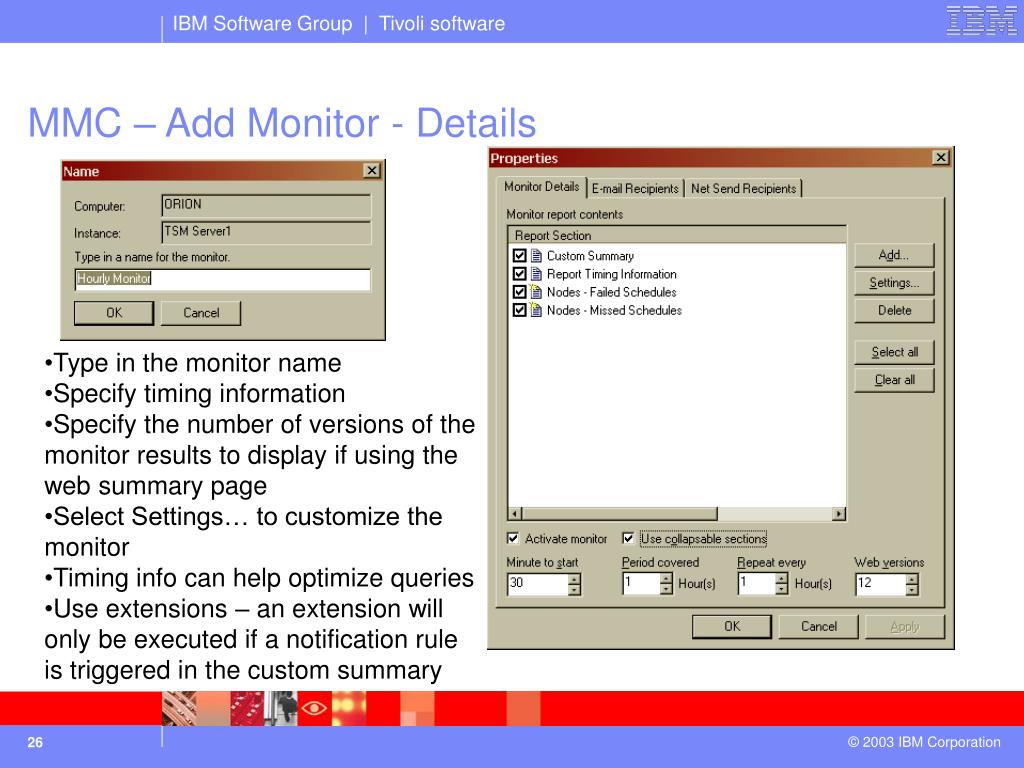Switch to the Monitor Details tab
The width and height of the screenshot is (1024, 768).
click(x=541, y=187)
